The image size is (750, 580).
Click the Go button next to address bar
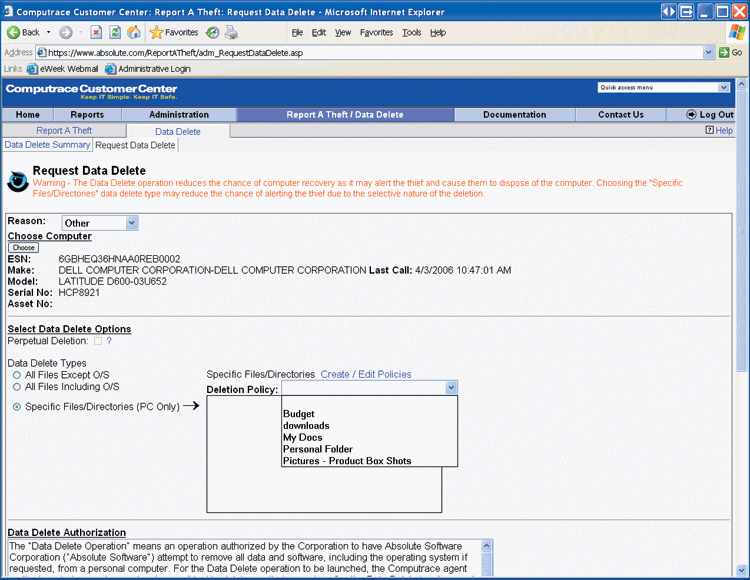tap(731, 53)
